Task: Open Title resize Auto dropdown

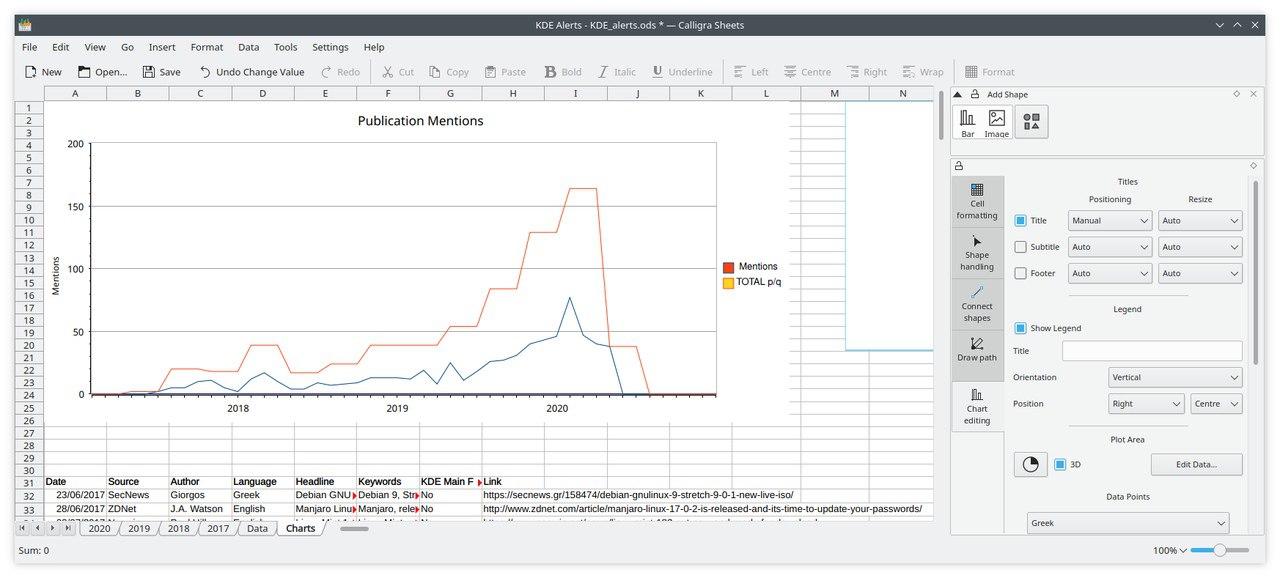Action: click(1200, 221)
